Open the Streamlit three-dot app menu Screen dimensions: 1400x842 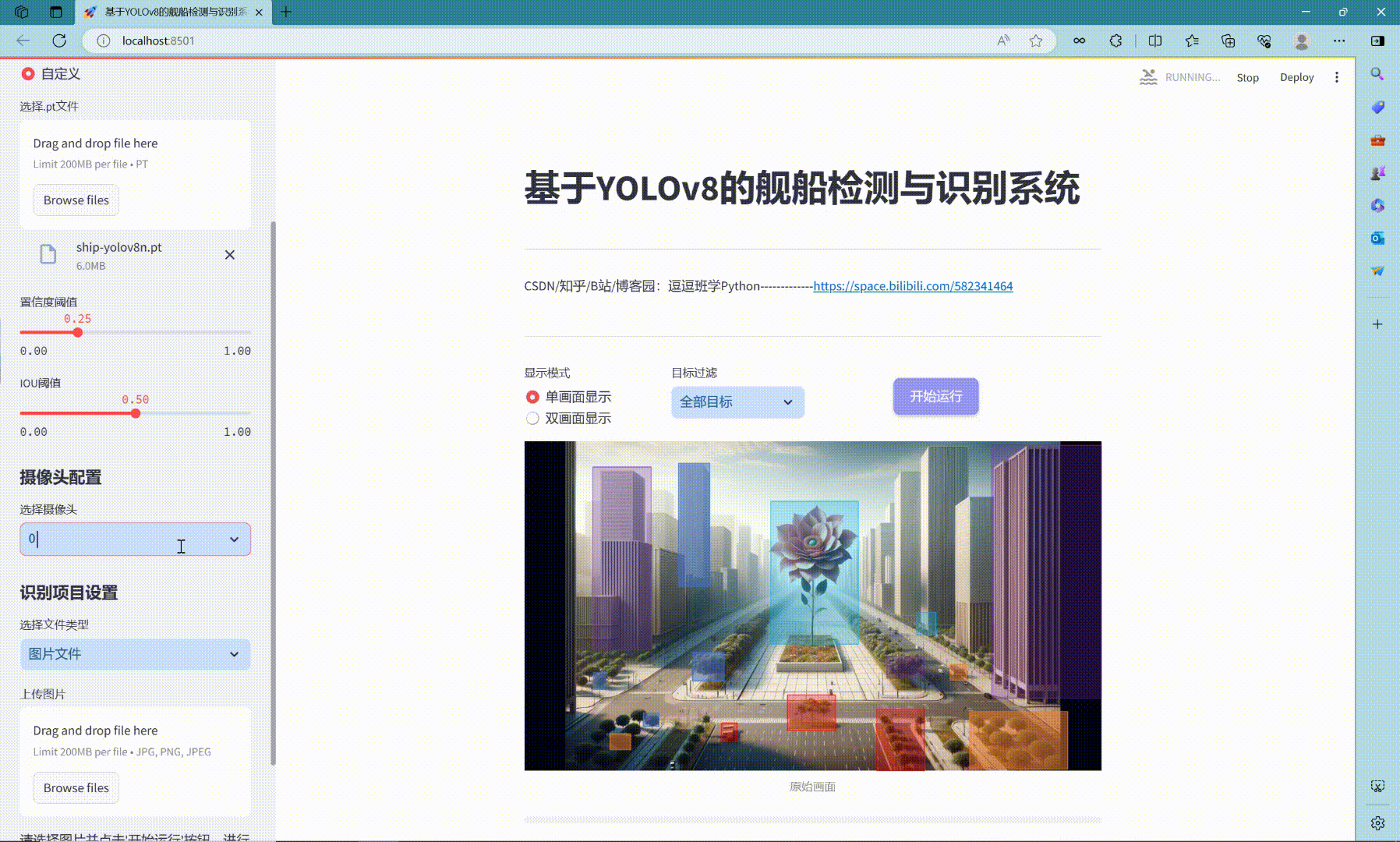(1338, 77)
